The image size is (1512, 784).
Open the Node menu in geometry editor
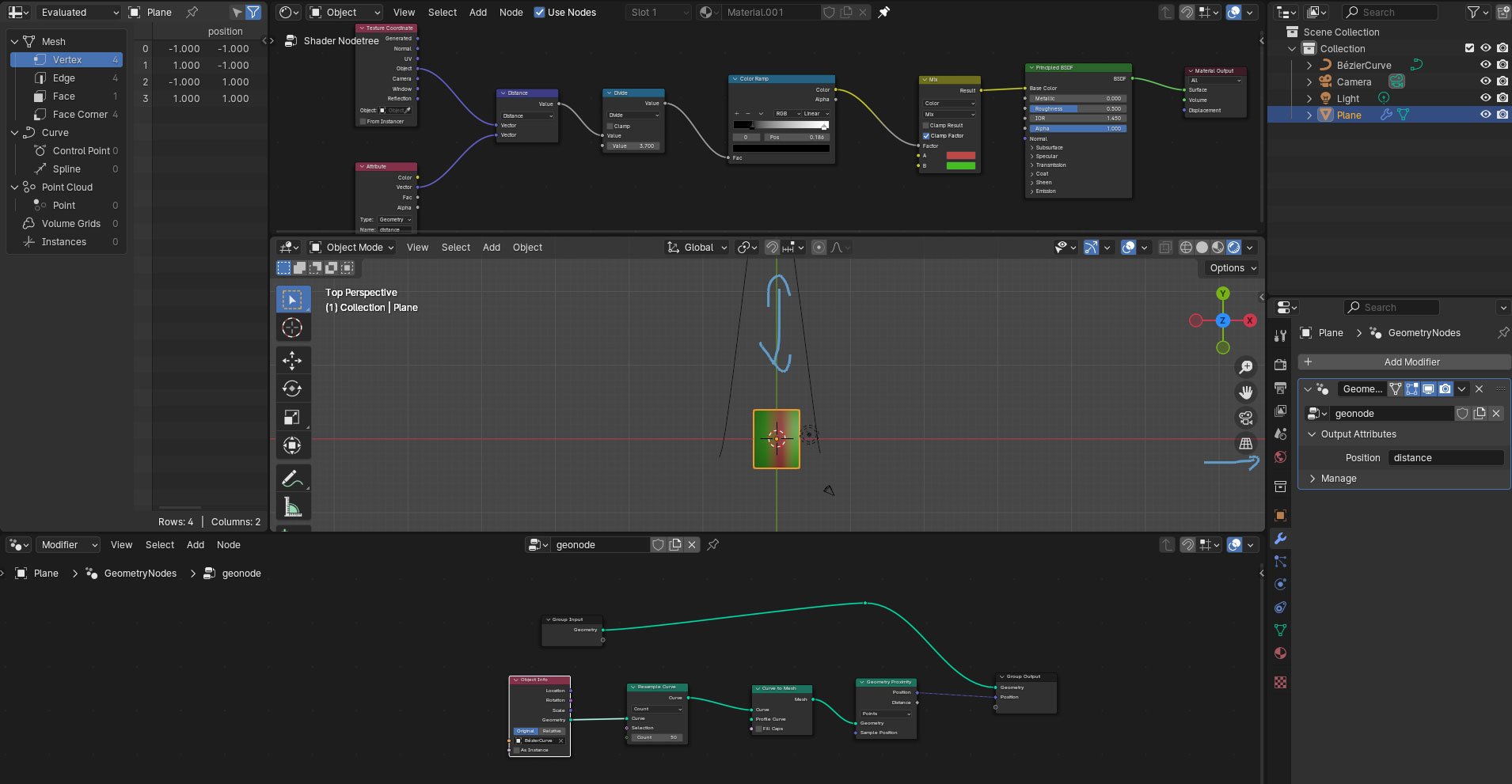click(229, 545)
